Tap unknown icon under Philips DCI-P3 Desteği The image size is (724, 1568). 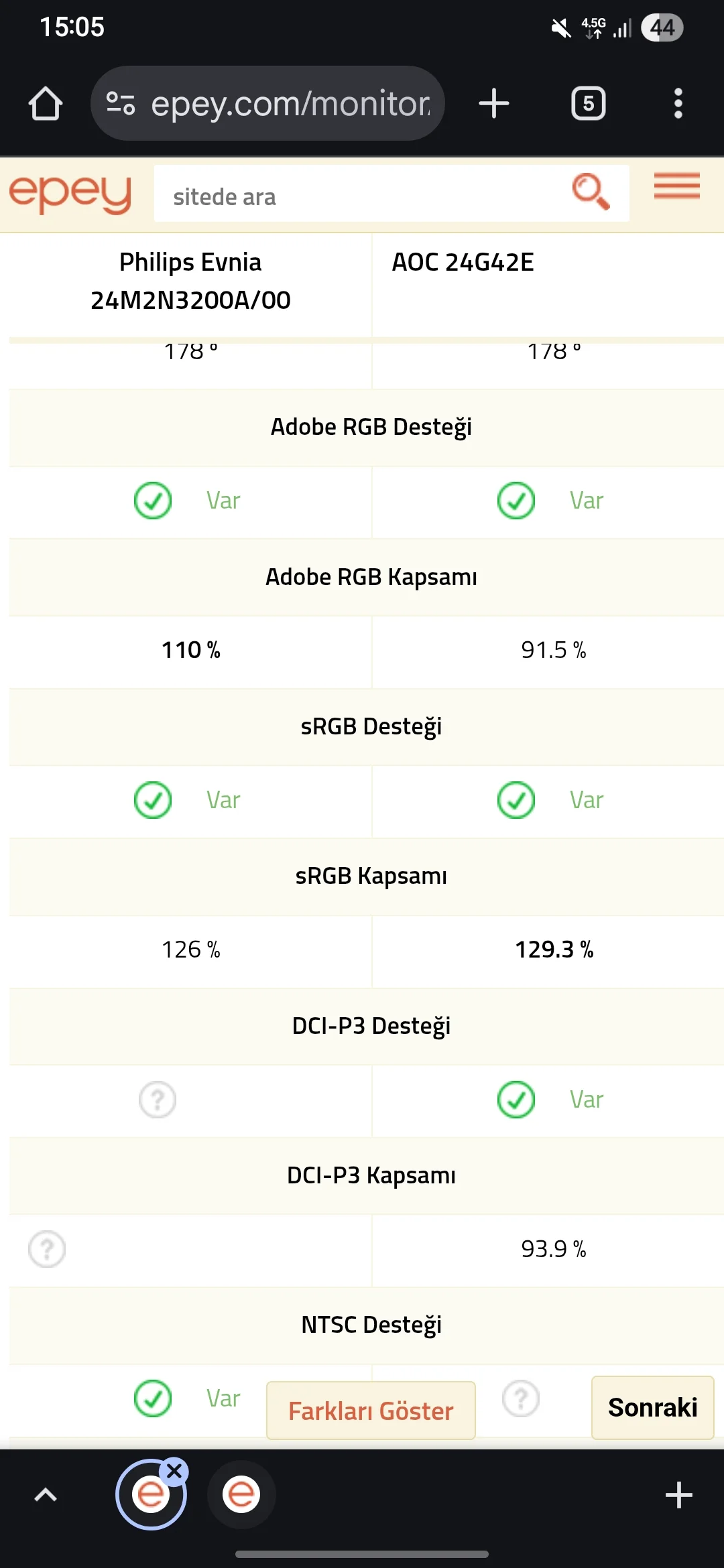tap(158, 1100)
